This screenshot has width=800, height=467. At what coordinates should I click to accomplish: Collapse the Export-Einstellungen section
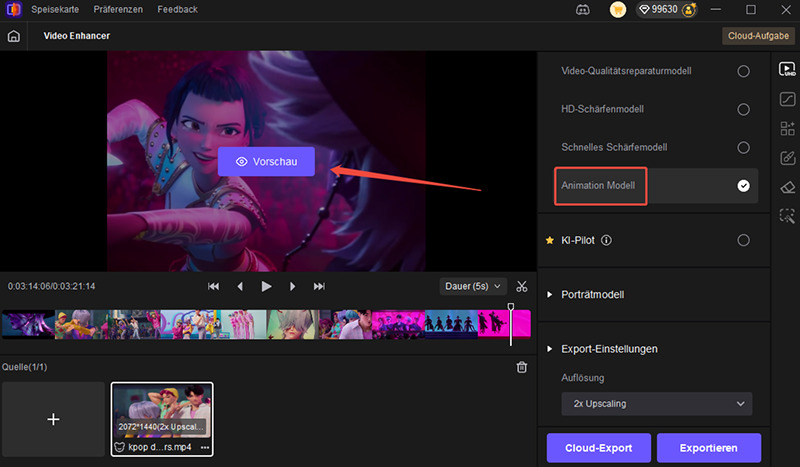tap(549, 349)
